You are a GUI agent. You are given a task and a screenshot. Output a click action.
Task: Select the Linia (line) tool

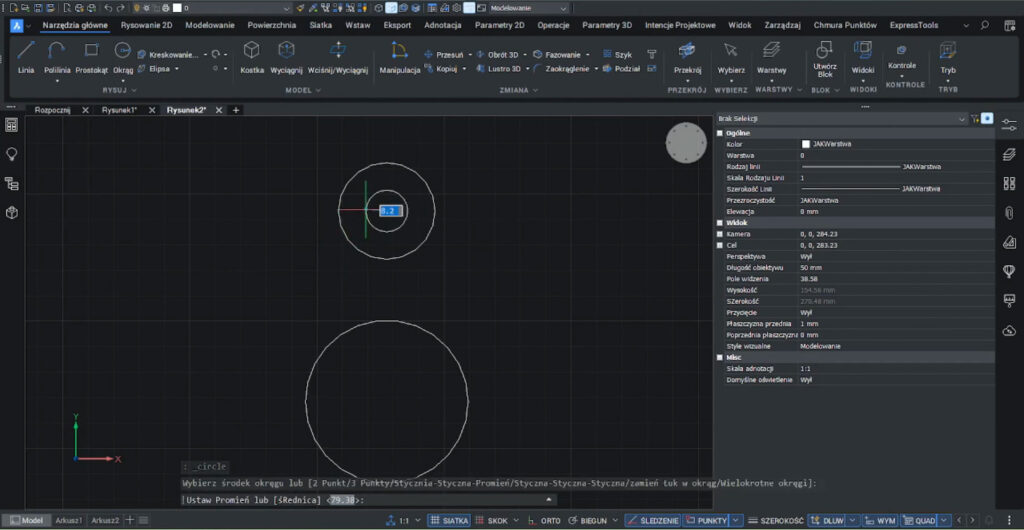tap(25, 57)
